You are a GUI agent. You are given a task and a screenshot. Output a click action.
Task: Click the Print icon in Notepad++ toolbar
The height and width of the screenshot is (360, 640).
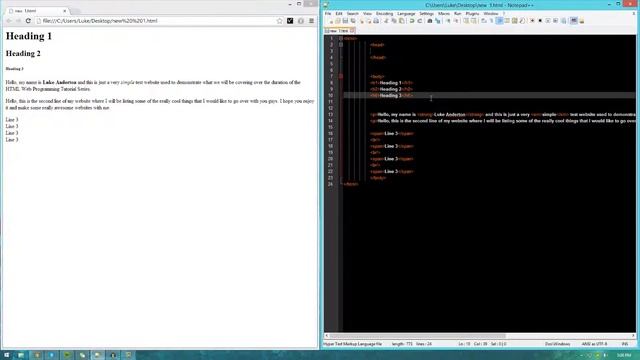click(x=376, y=20)
